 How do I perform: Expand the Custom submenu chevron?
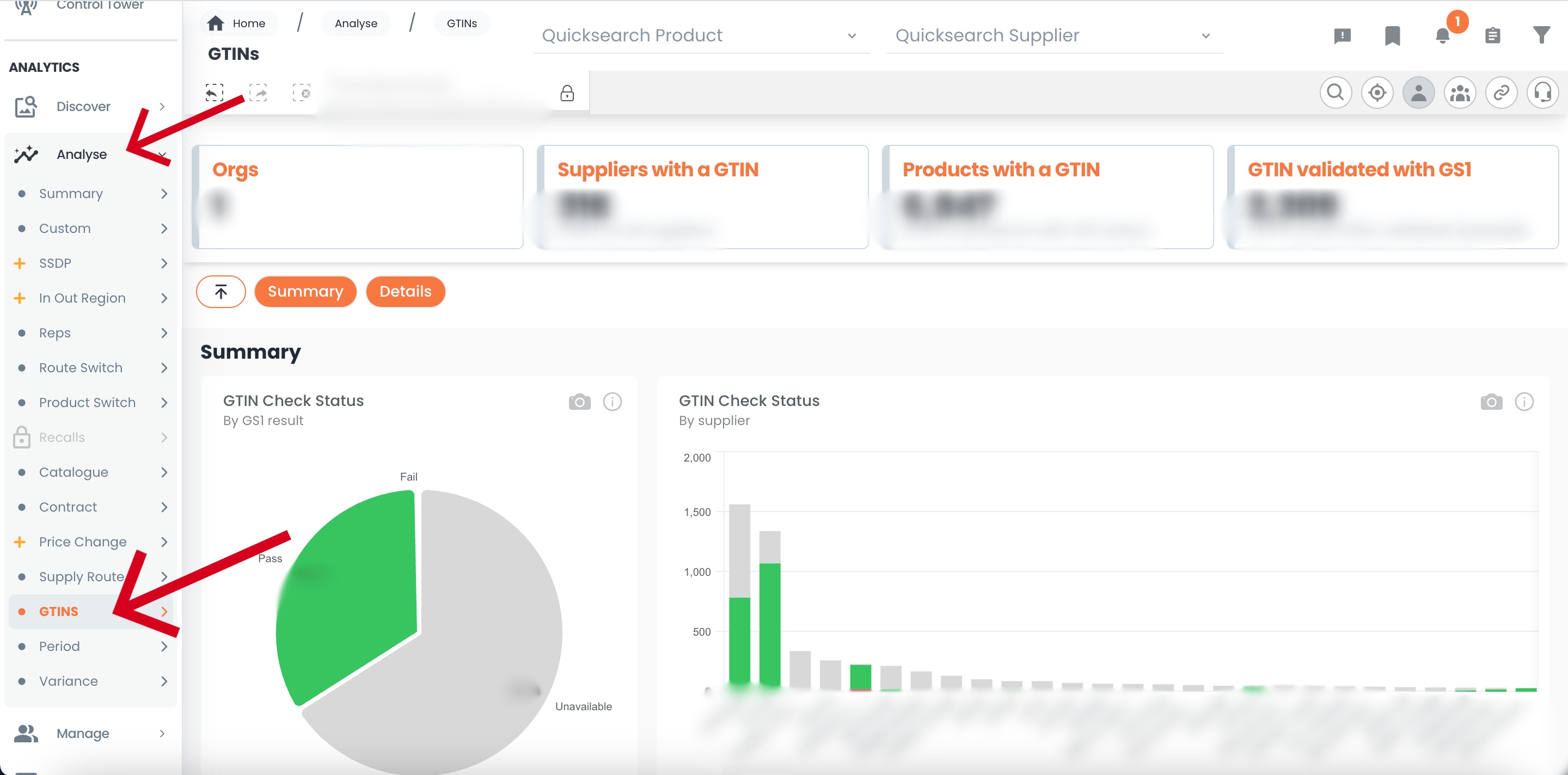pos(164,229)
